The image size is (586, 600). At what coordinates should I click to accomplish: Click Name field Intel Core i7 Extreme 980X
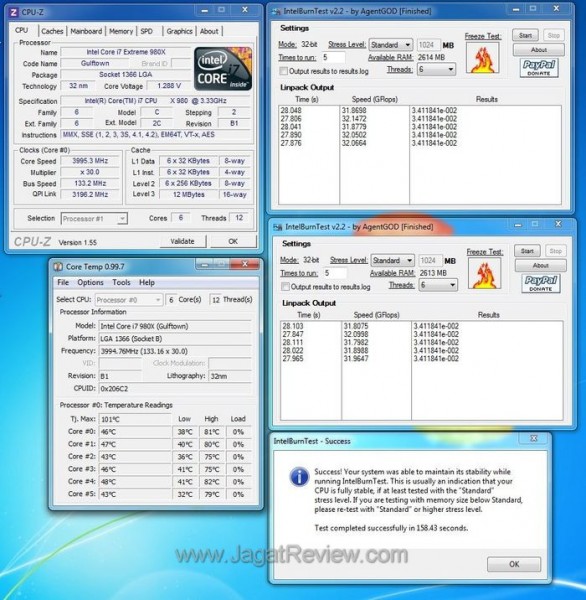pos(126,52)
